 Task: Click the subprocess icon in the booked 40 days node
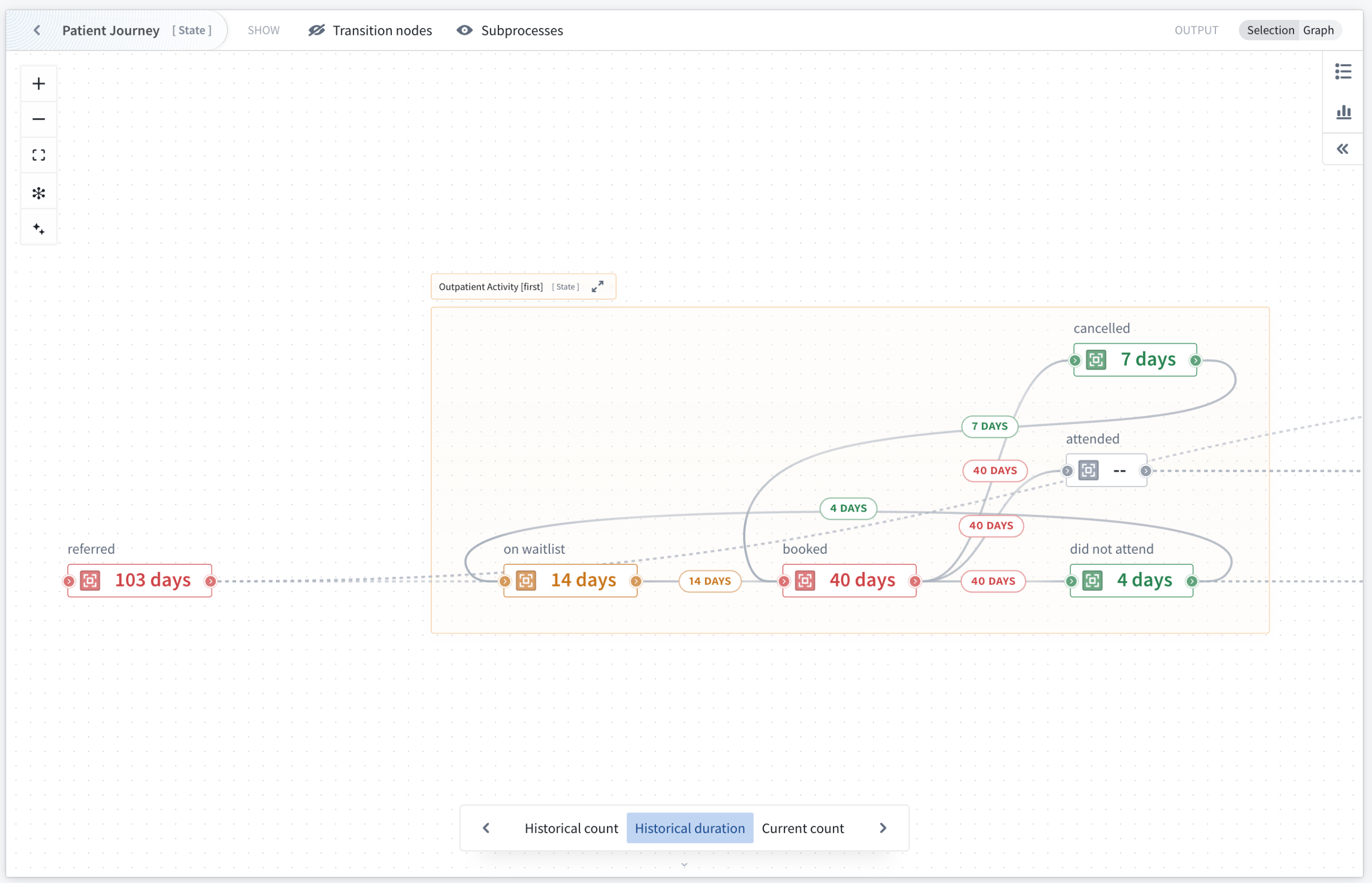coord(805,580)
